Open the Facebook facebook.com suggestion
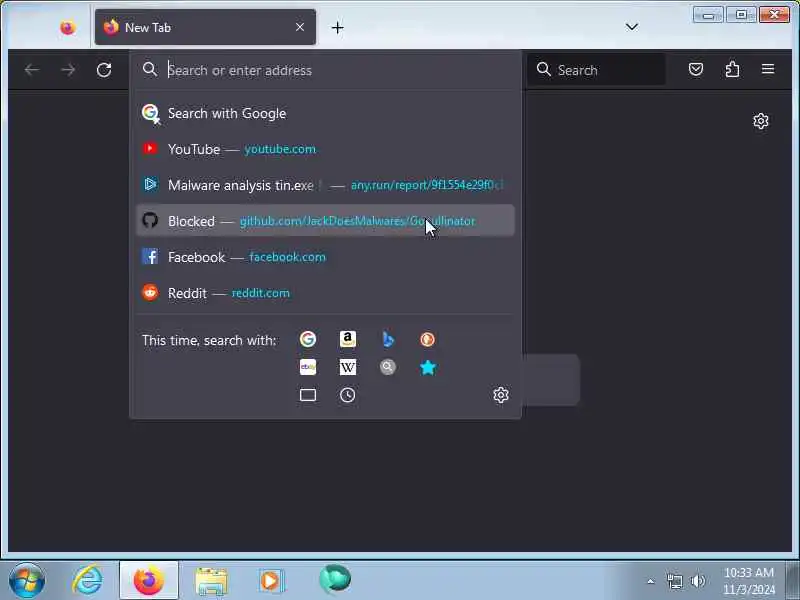800x600 pixels. point(326,257)
